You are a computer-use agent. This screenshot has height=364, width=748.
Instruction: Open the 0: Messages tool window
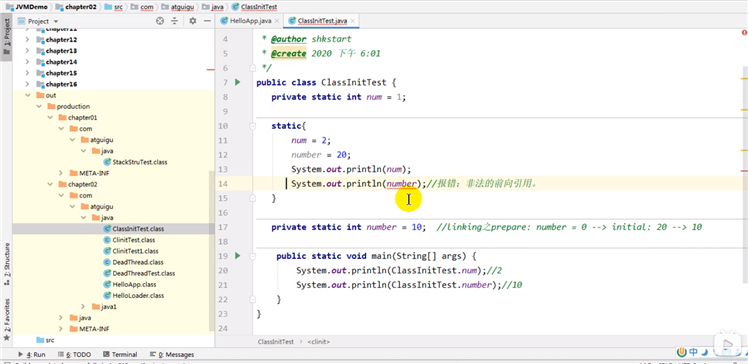pyautogui.click(x=172, y=354)
